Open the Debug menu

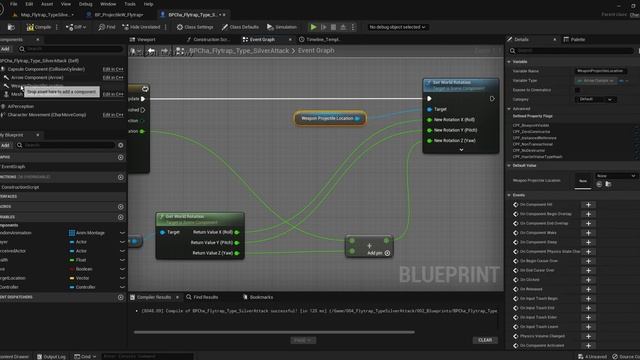point(85,4)
